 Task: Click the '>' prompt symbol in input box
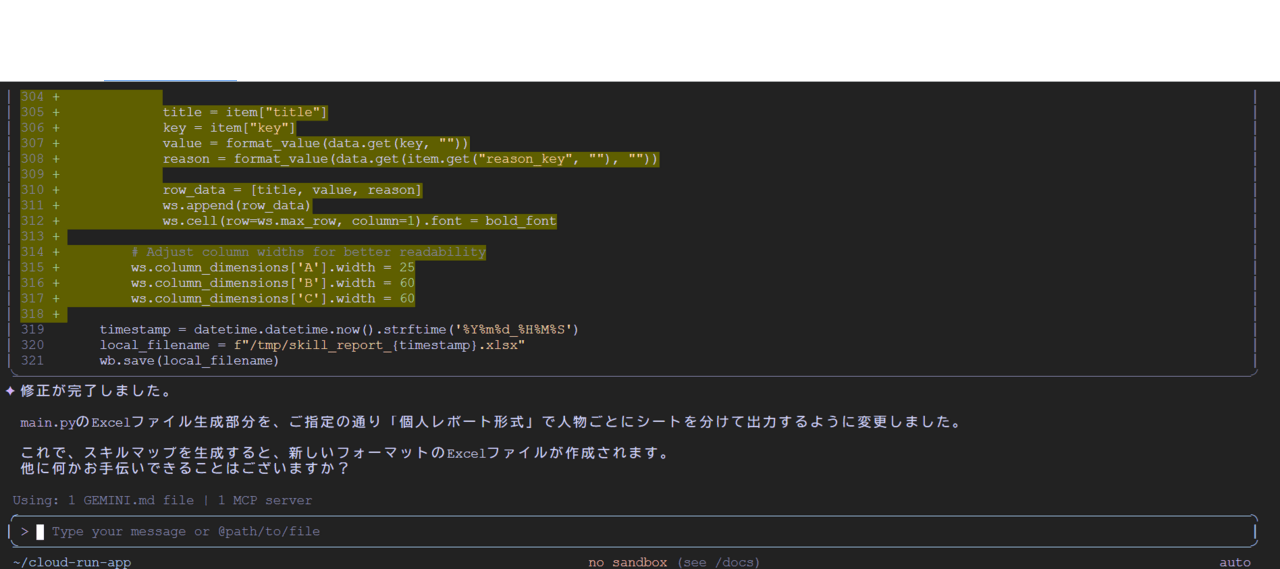[x=25, y=532]
